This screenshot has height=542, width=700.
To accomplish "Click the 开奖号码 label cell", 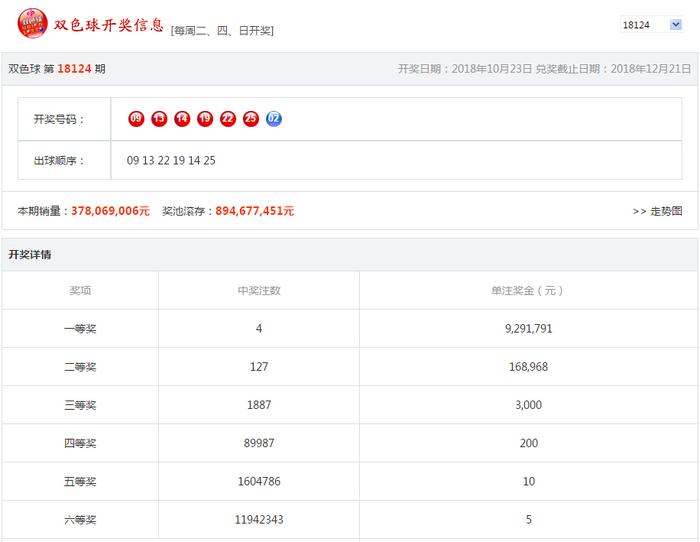I will point(64,119).
